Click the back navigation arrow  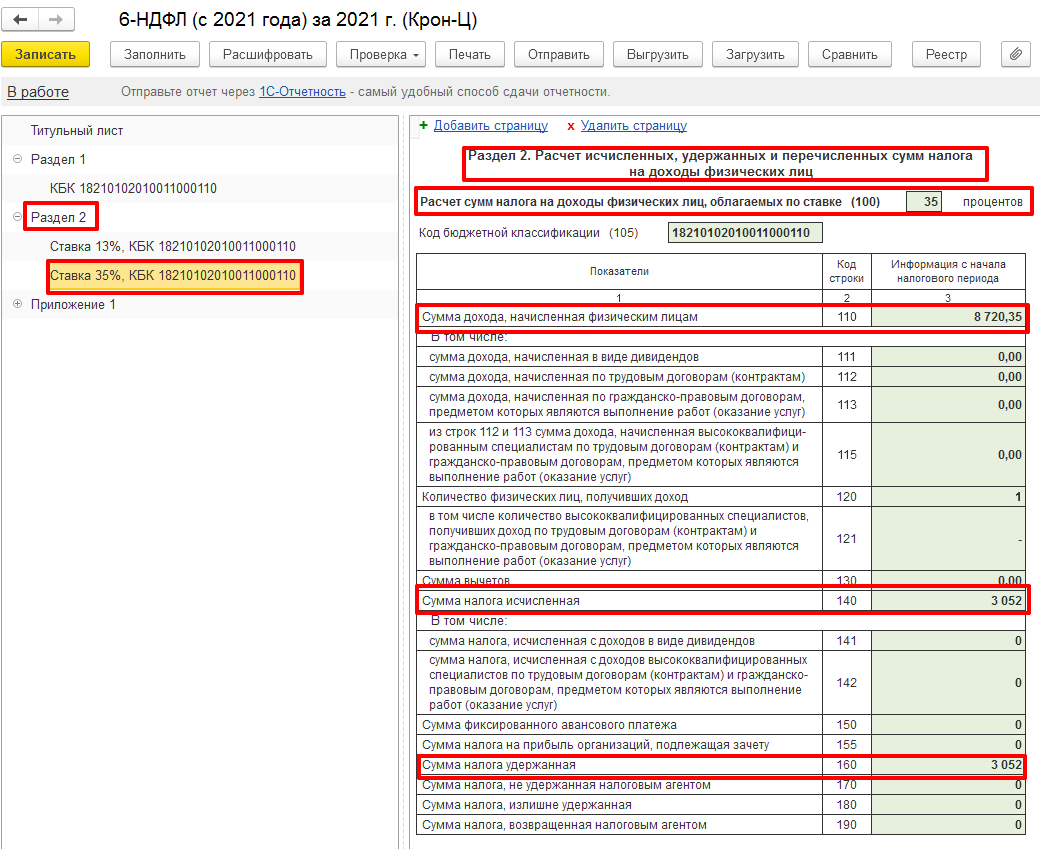click(20, 20)
